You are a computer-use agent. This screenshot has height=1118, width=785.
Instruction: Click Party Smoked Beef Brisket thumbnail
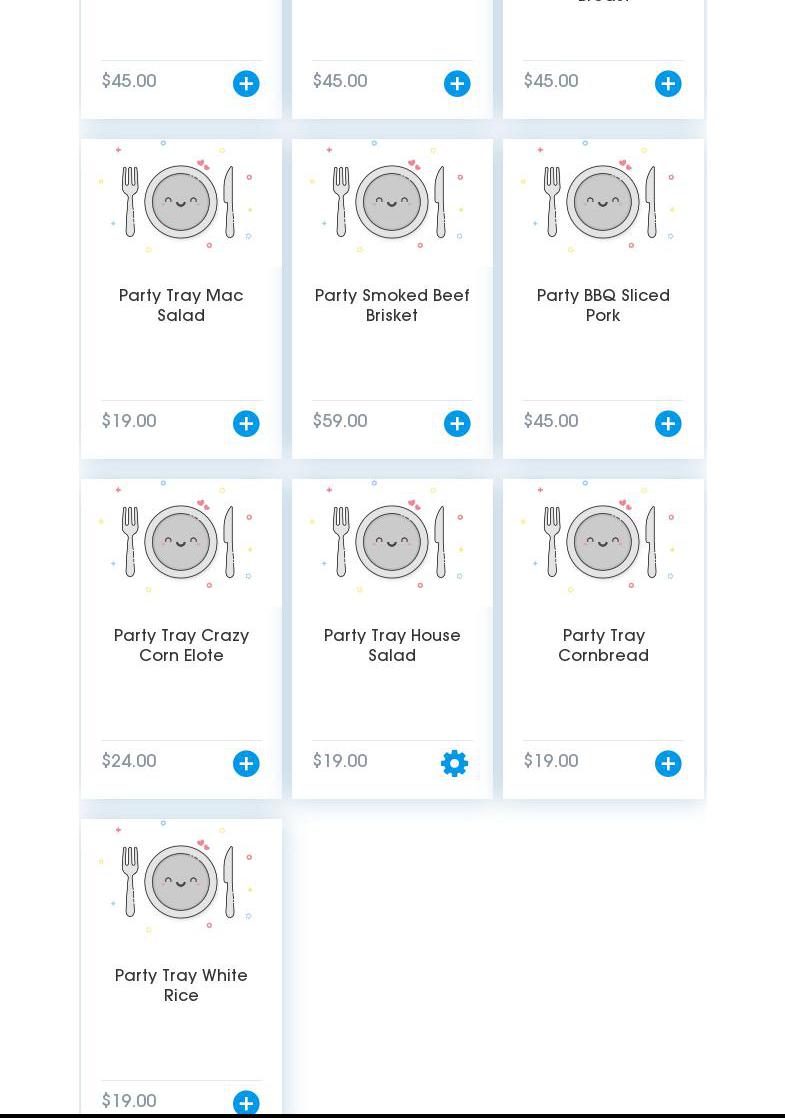[392, 201]
